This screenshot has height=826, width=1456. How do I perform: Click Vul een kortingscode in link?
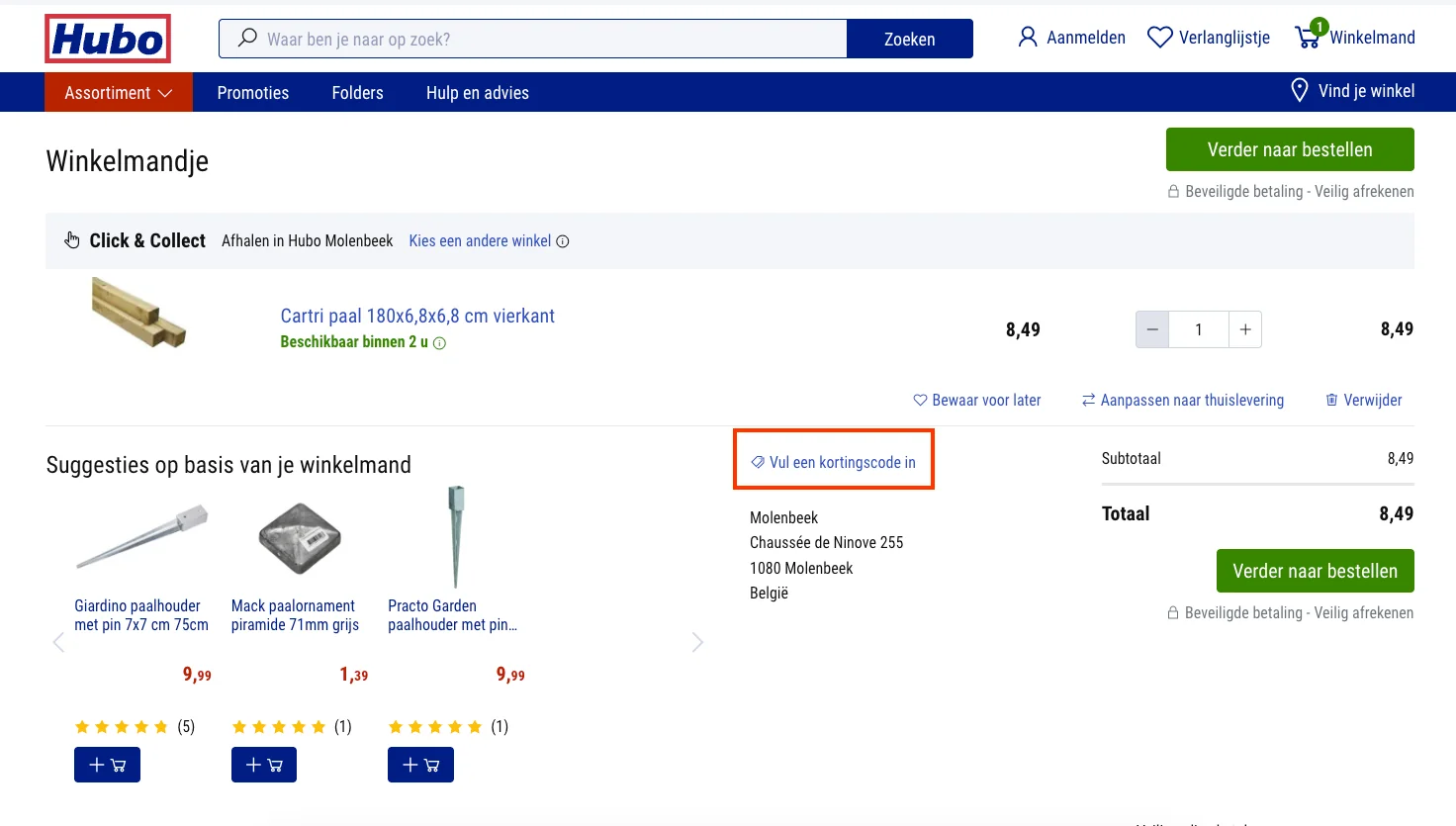tap(843, 462)
